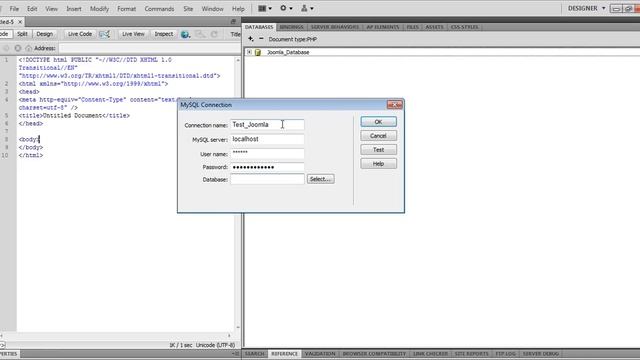Switch to the Assets panel tab

[434, 27]
